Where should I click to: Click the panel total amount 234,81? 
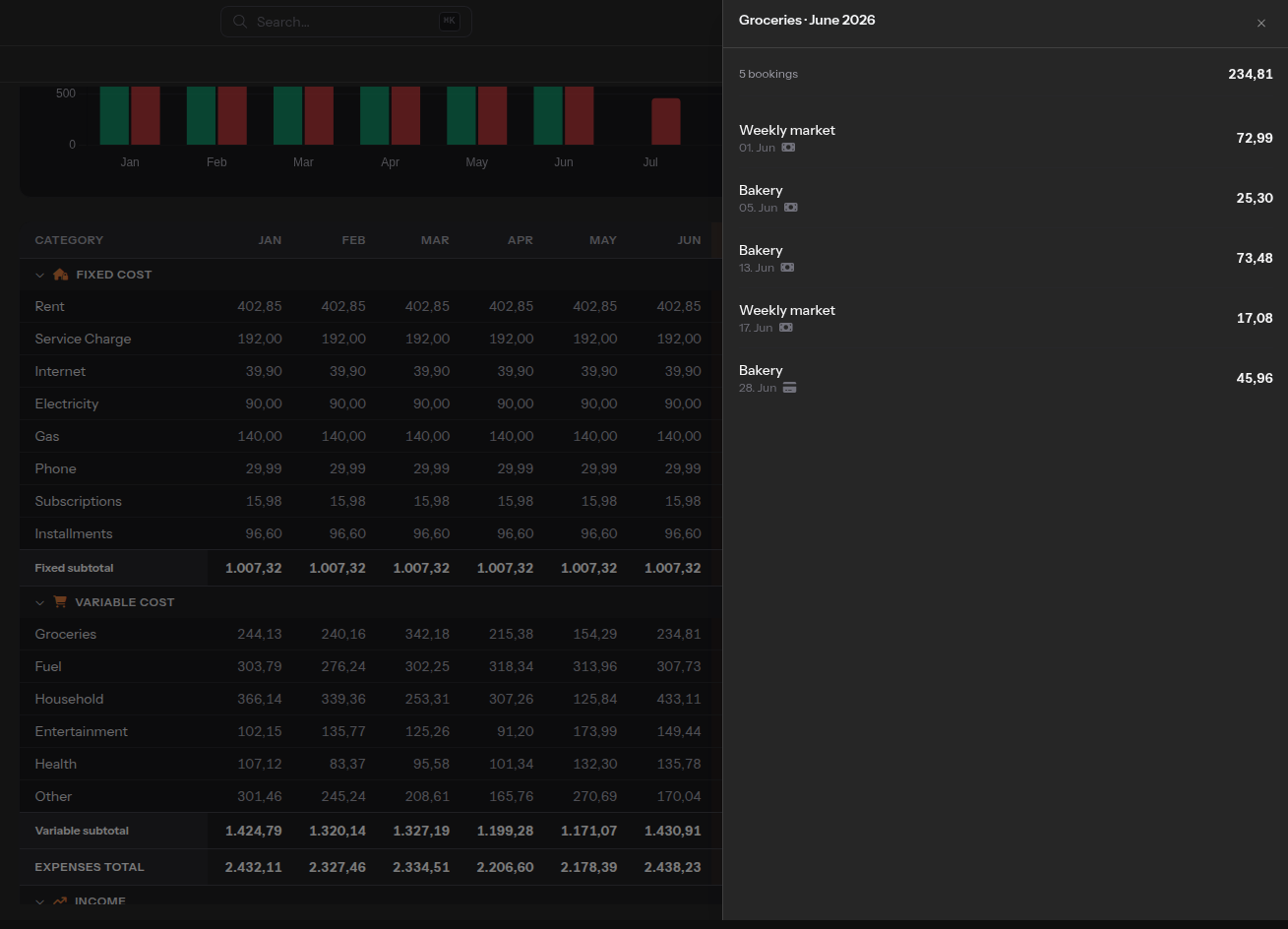(x=1251, y=74)
